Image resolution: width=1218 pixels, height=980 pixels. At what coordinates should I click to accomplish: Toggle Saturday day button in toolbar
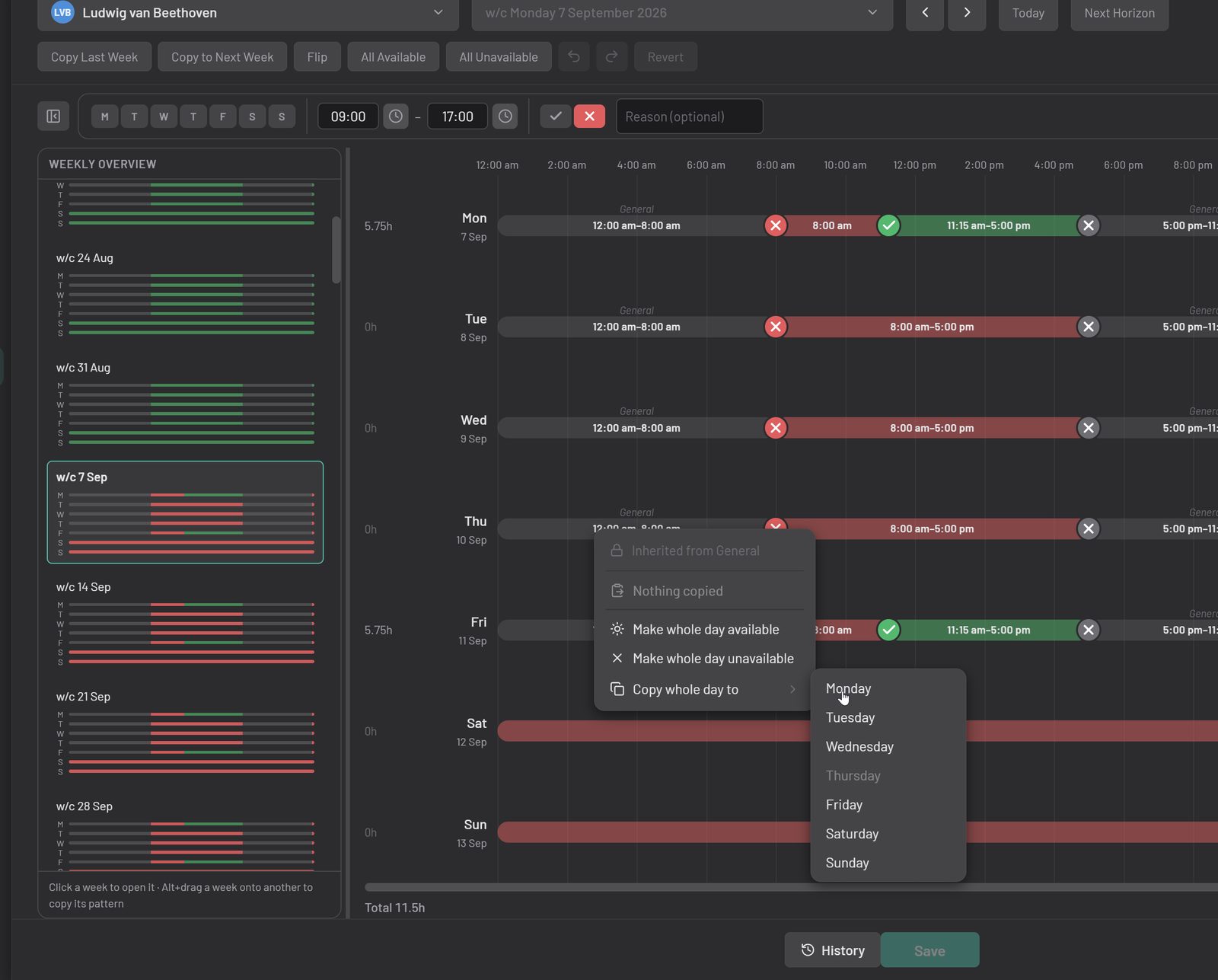coord(252,117)
